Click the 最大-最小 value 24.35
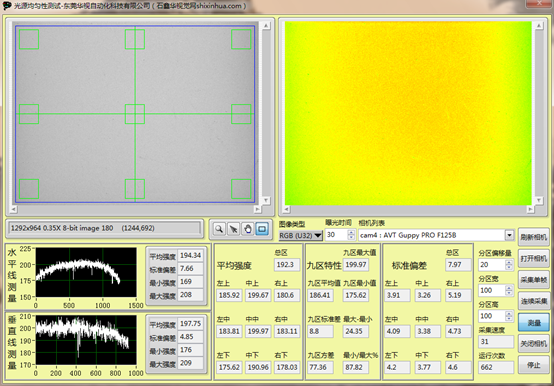Viewport: 554px width, 386px height. click(x=355, y=331)
